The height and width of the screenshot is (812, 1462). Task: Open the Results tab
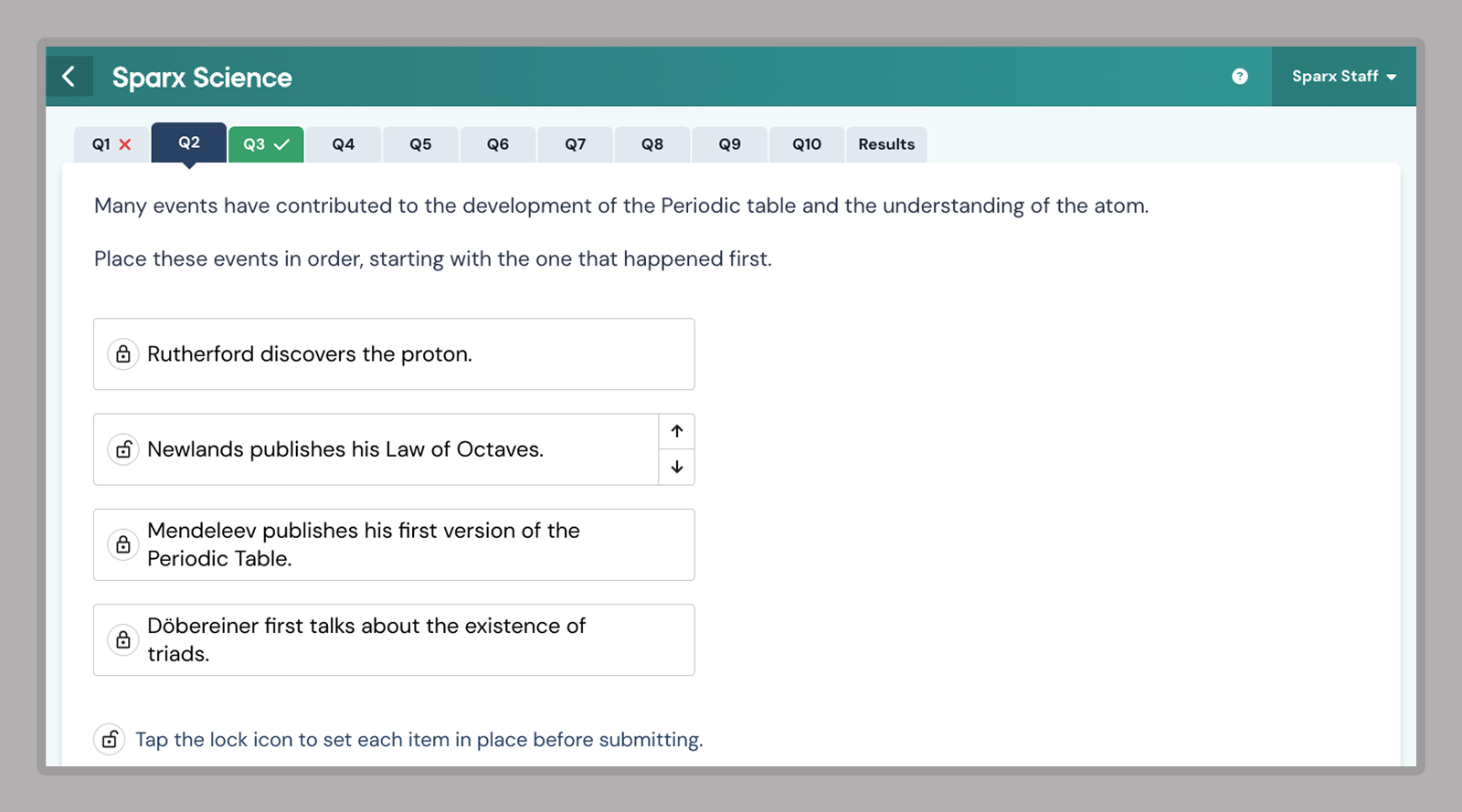(x=885, y=144)
